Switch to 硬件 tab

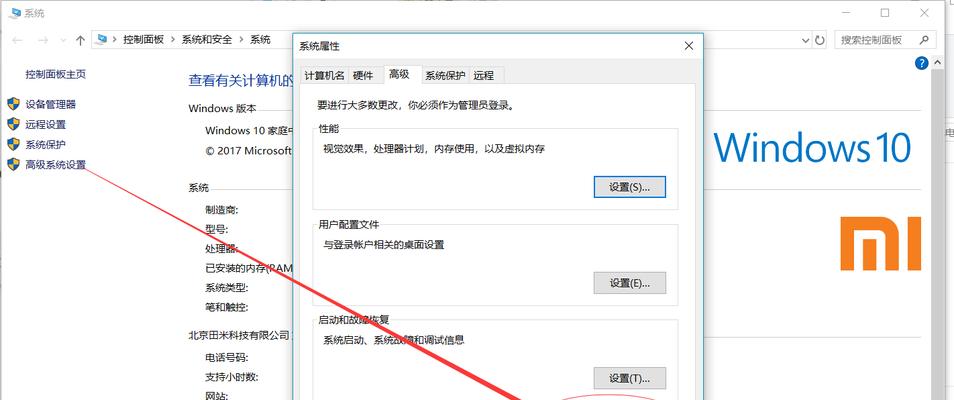[363, 75]
